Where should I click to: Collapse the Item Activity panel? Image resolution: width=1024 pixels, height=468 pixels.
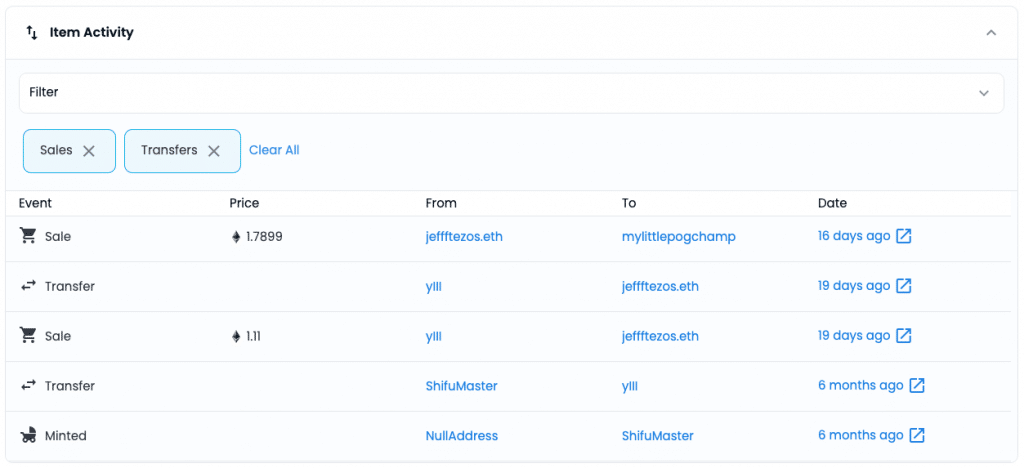[991, 33]
